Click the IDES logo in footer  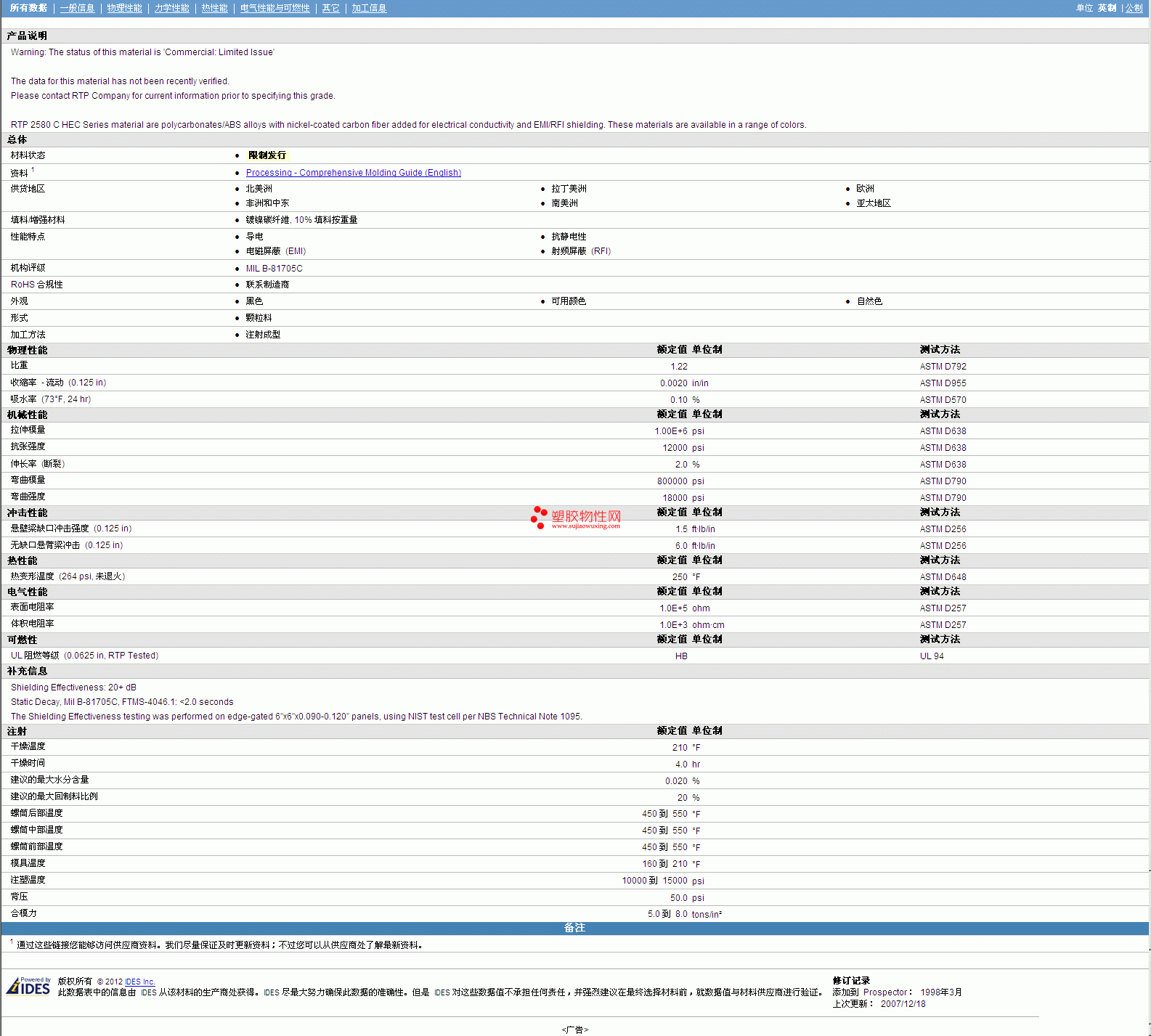(28, 987)
